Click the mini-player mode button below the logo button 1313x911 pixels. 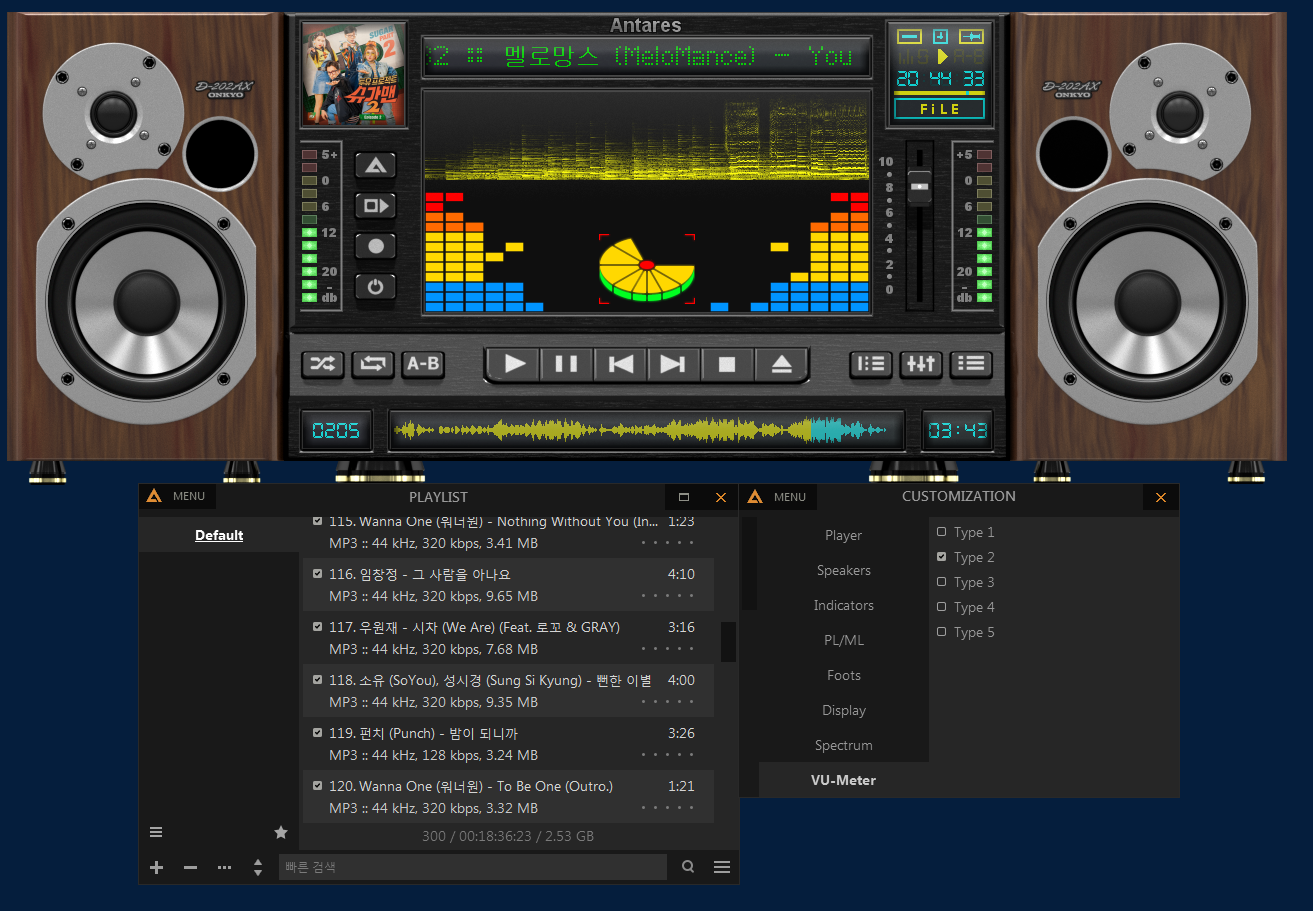point(375,206)
